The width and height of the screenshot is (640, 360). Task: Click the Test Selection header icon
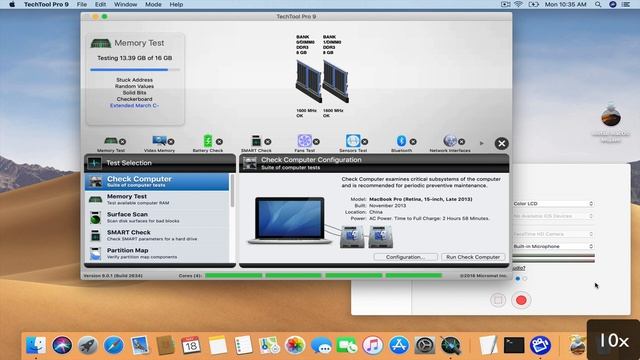pyautogui.click(x=94, y=163)
